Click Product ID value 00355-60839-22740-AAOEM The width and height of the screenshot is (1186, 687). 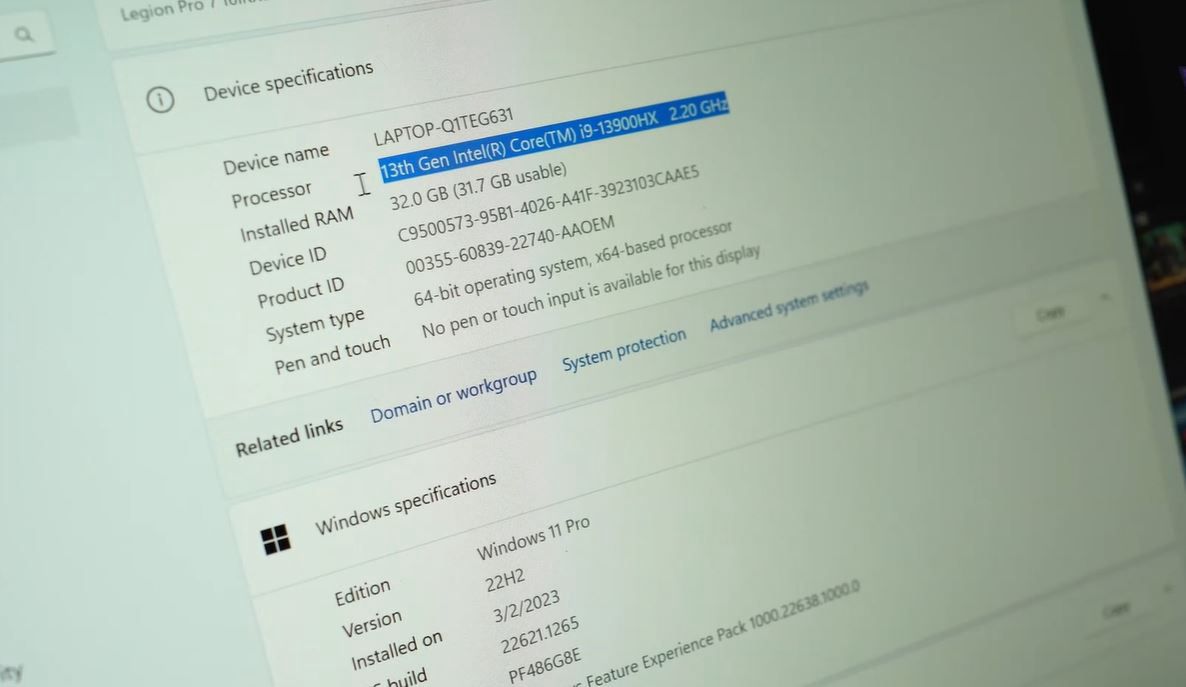coord(510,246)
